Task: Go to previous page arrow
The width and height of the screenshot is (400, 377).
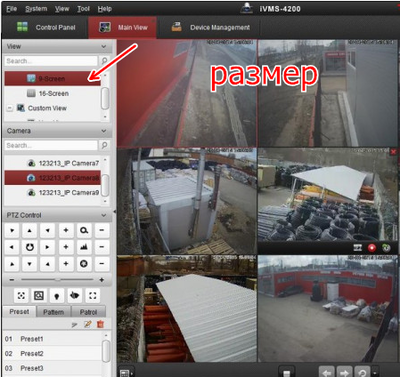Action: click(x=327, y=372)
